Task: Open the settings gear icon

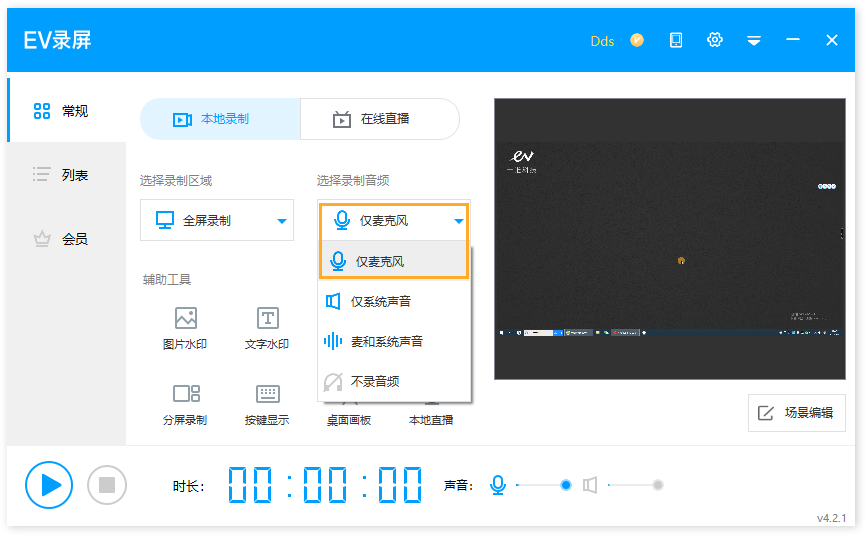Action: click(715, 40)
